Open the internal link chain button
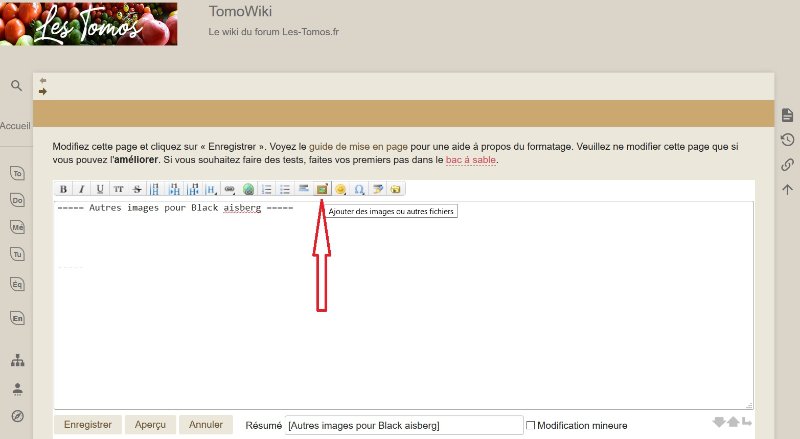Image resolution: width=800 pixels, height=439 pixels. pyautogui.click(x=230, y=189)
